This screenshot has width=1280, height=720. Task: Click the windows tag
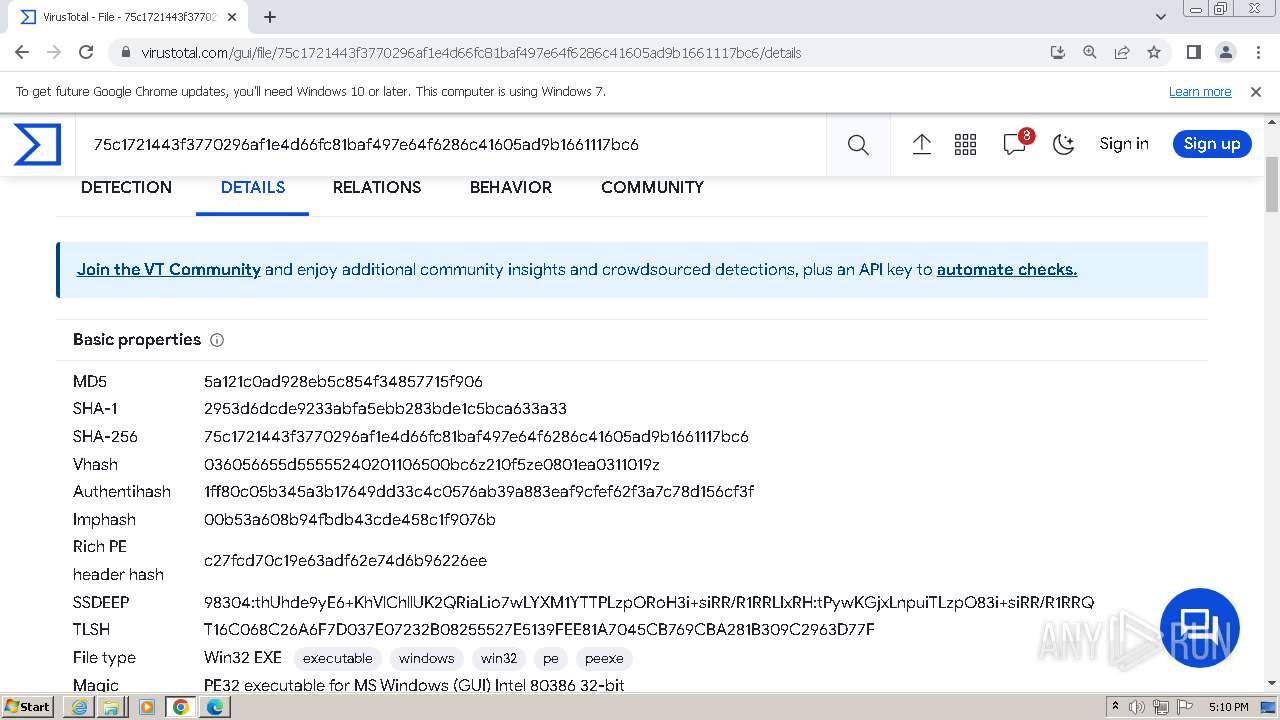427,658
